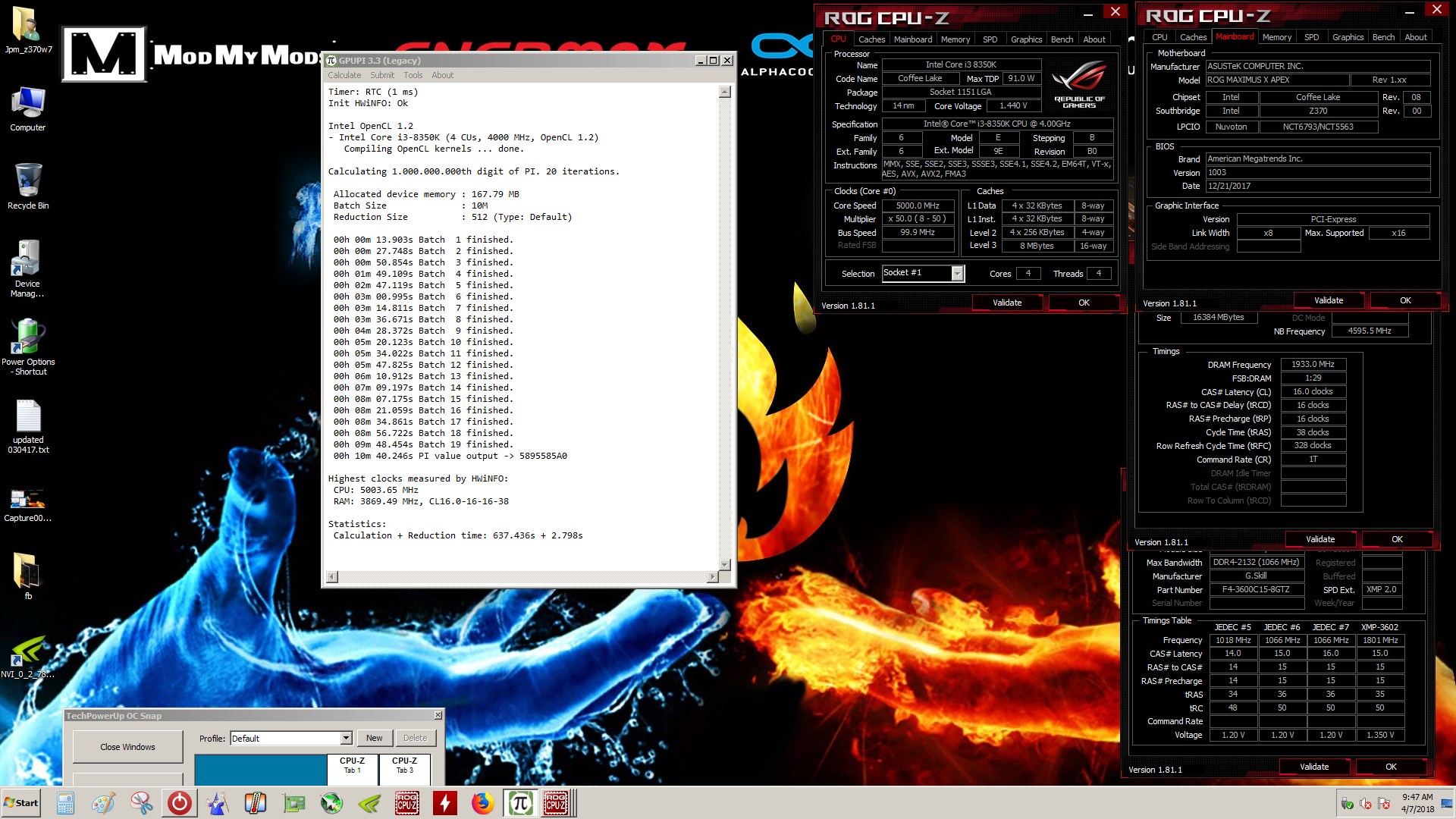Open About tab in left CPU-Z window

pyautogui.click(x=1094, y=39)
